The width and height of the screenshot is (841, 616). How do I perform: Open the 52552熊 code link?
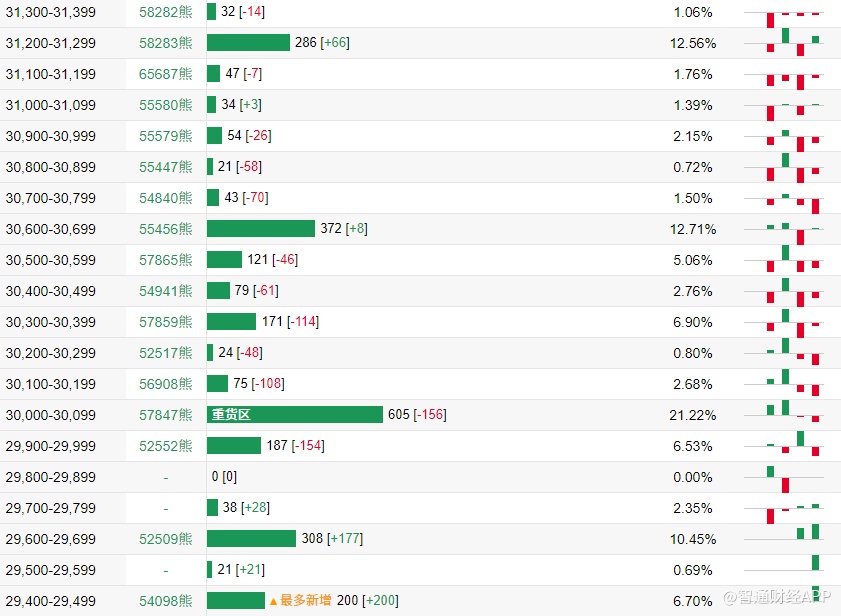click(x=165, y=446)
